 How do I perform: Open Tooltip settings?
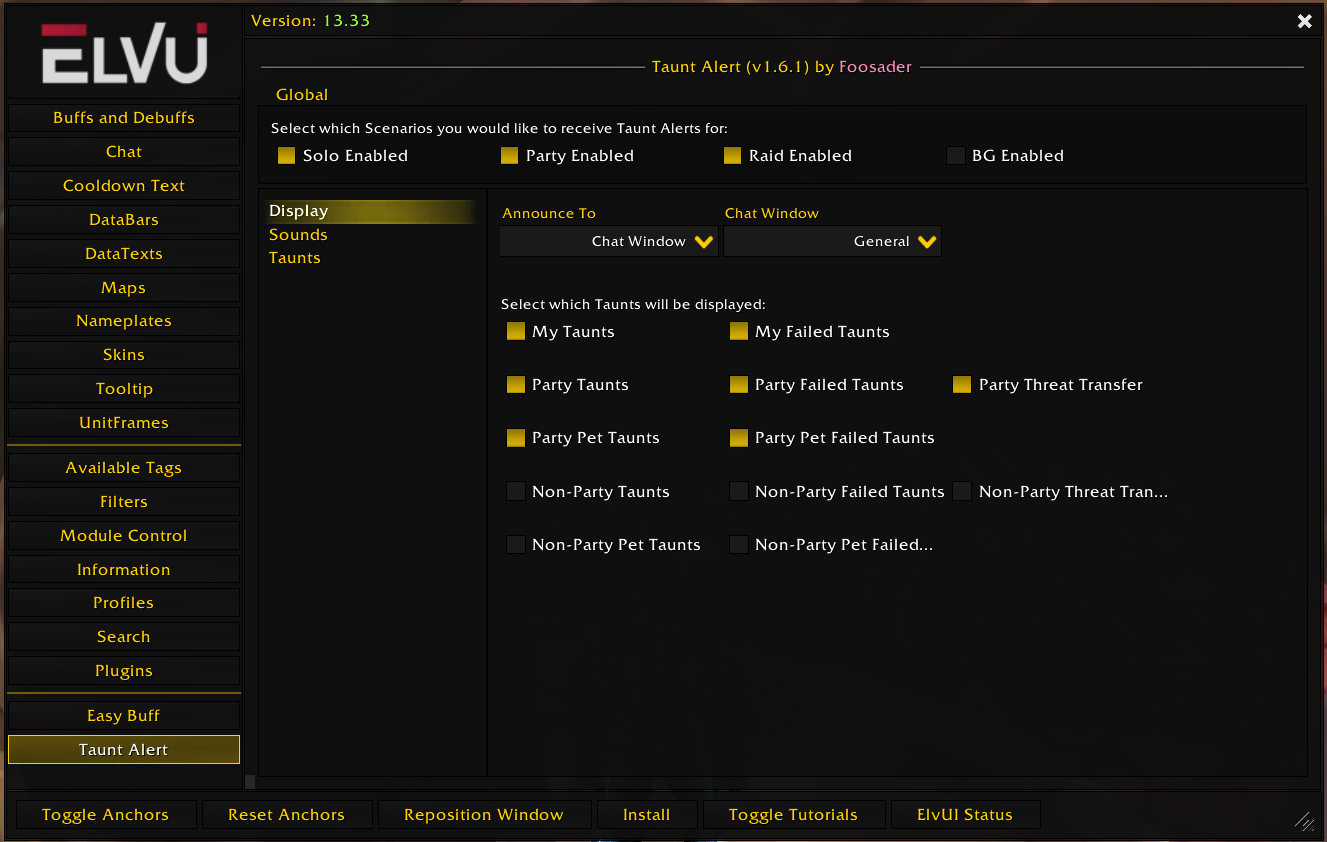point(124,389)
